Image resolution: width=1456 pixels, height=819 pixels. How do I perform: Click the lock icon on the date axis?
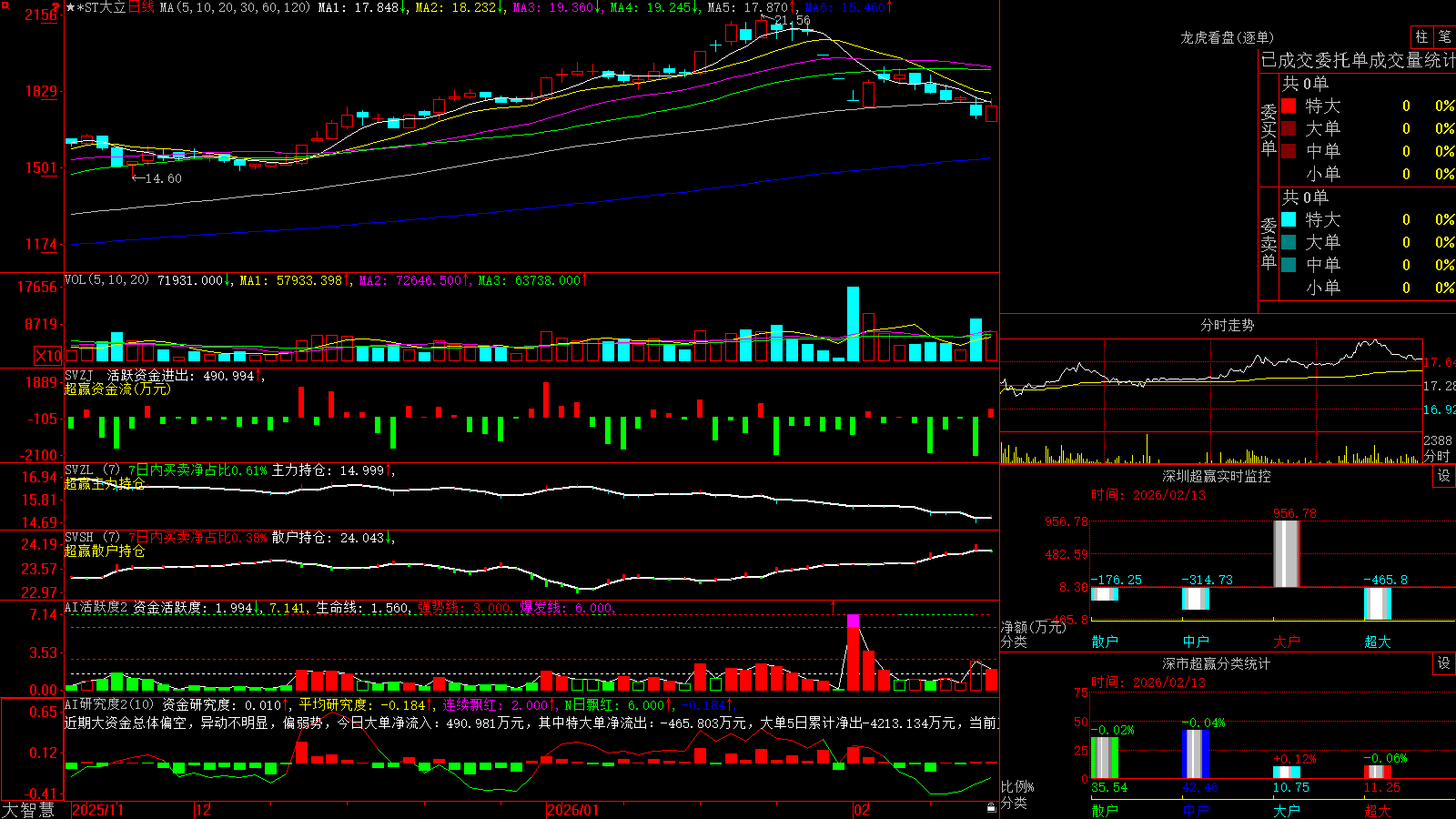point(991,808)
